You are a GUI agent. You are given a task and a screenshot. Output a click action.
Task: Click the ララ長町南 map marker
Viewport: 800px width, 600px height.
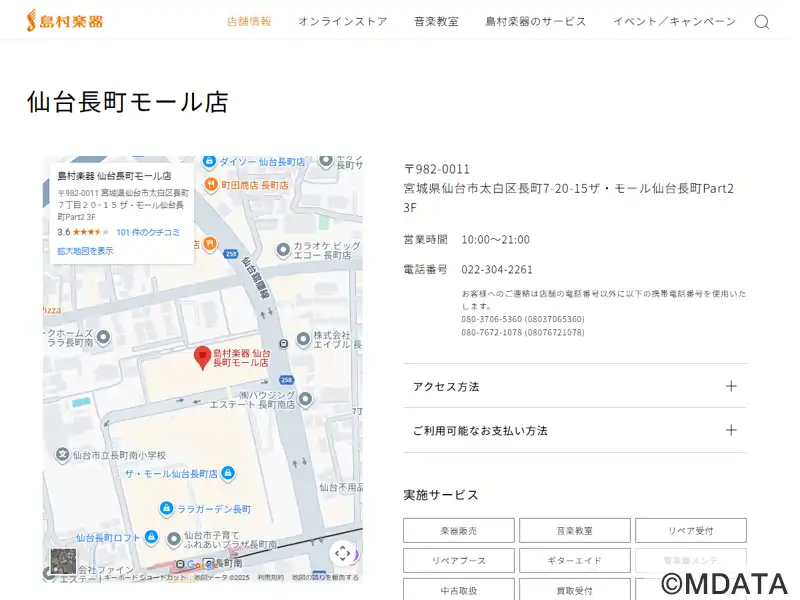point(104,337)
